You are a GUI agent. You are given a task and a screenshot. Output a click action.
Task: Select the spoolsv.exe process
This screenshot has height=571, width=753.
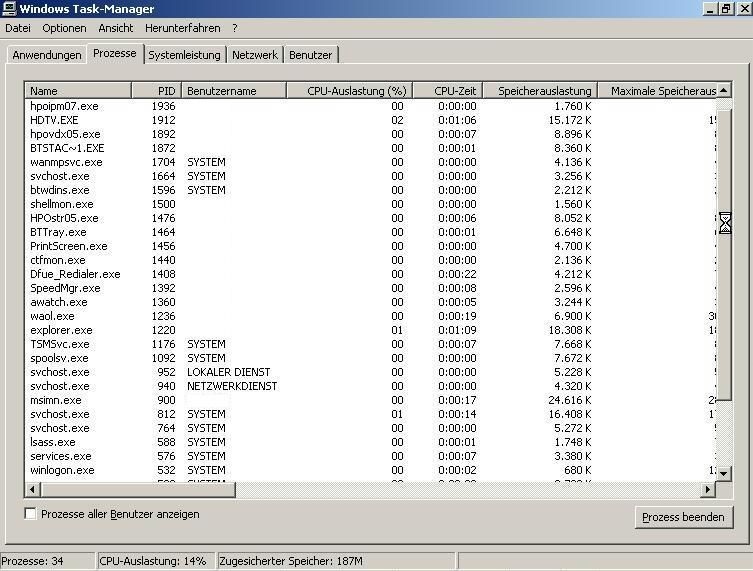(371, 358)
